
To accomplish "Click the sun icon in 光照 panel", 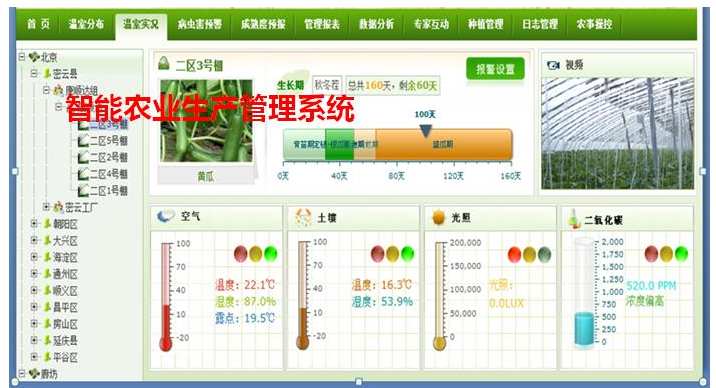I will 438,217.
